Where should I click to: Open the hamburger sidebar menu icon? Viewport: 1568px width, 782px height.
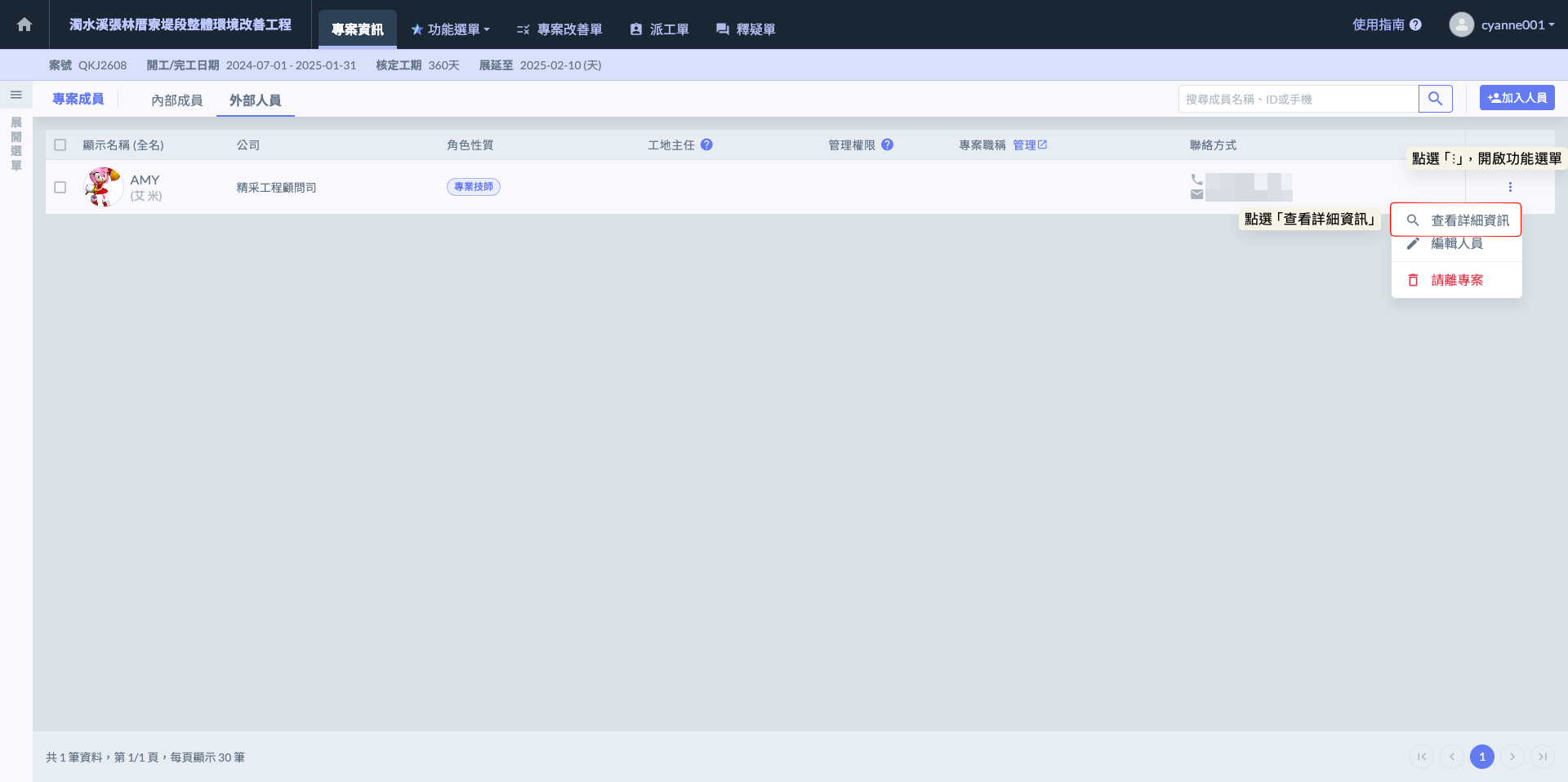click(x=16, y=95)
